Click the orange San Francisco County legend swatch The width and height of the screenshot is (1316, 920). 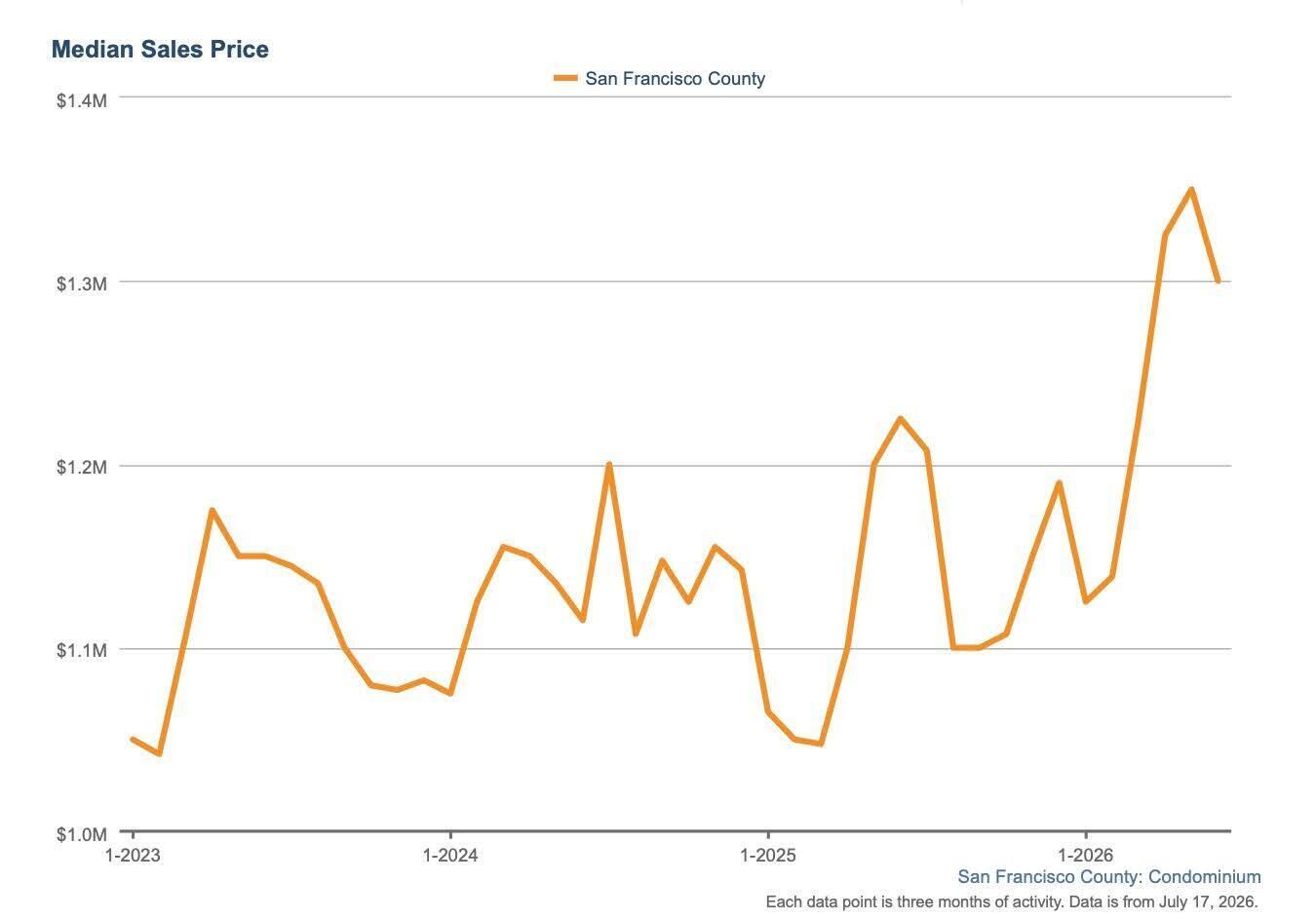tap(565, 78)
